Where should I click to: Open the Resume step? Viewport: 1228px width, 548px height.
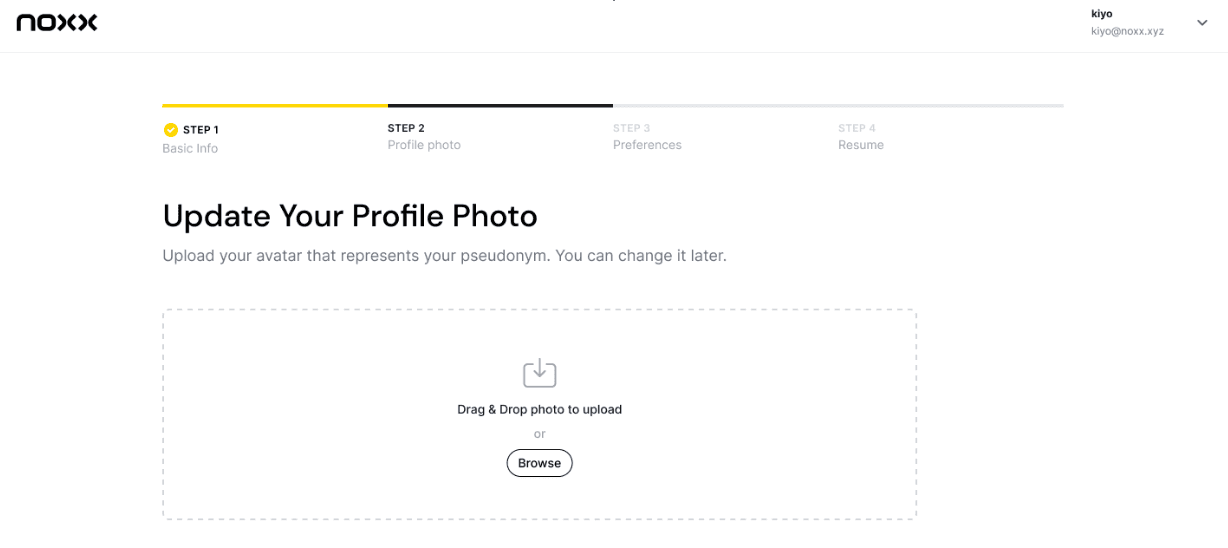pos(861,145)
